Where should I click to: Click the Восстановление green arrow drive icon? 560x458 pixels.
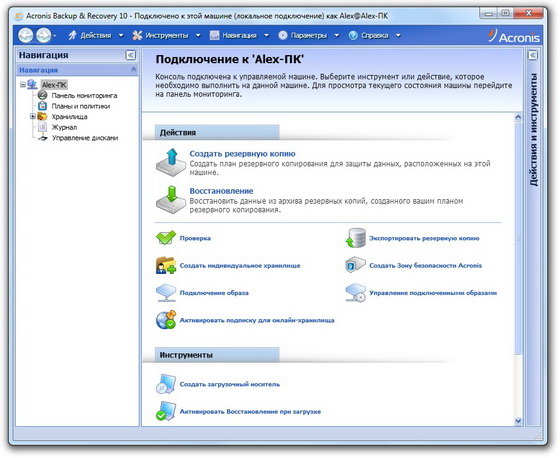coord(171,200)
